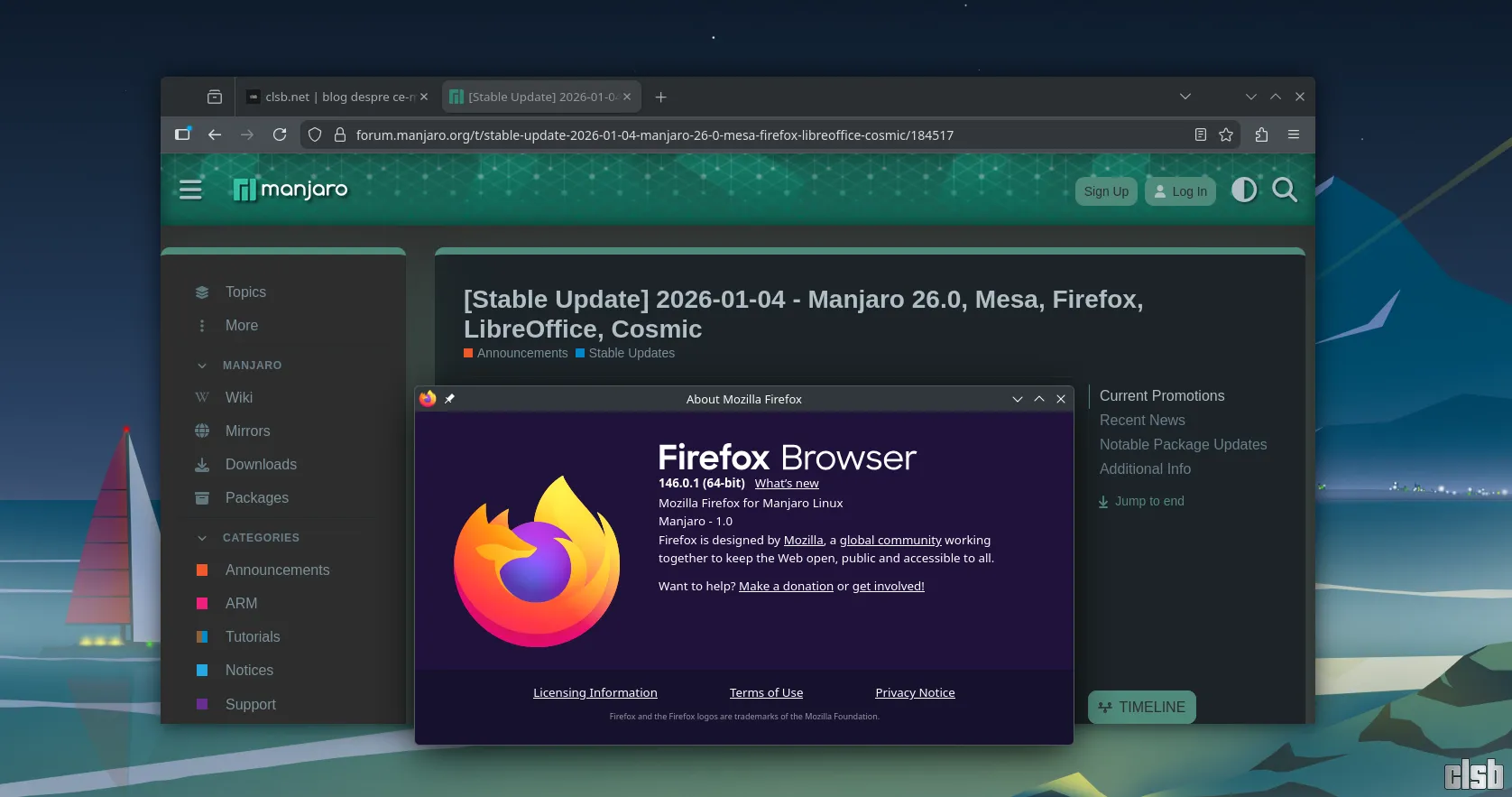This screenshot has width=1512, height=797.
Task: Select the Announcements orange category square
Action: coord(202,570)
